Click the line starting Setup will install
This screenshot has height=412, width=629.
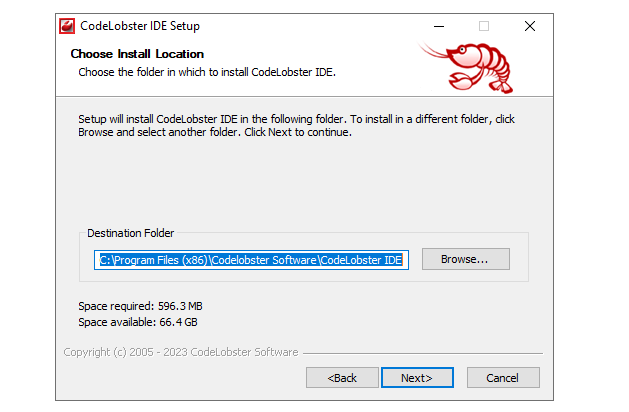point(296,119)
